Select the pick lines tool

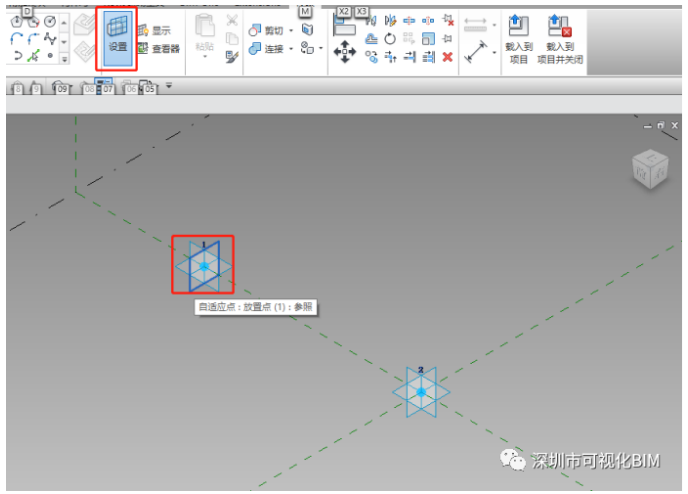pos(33,56)
